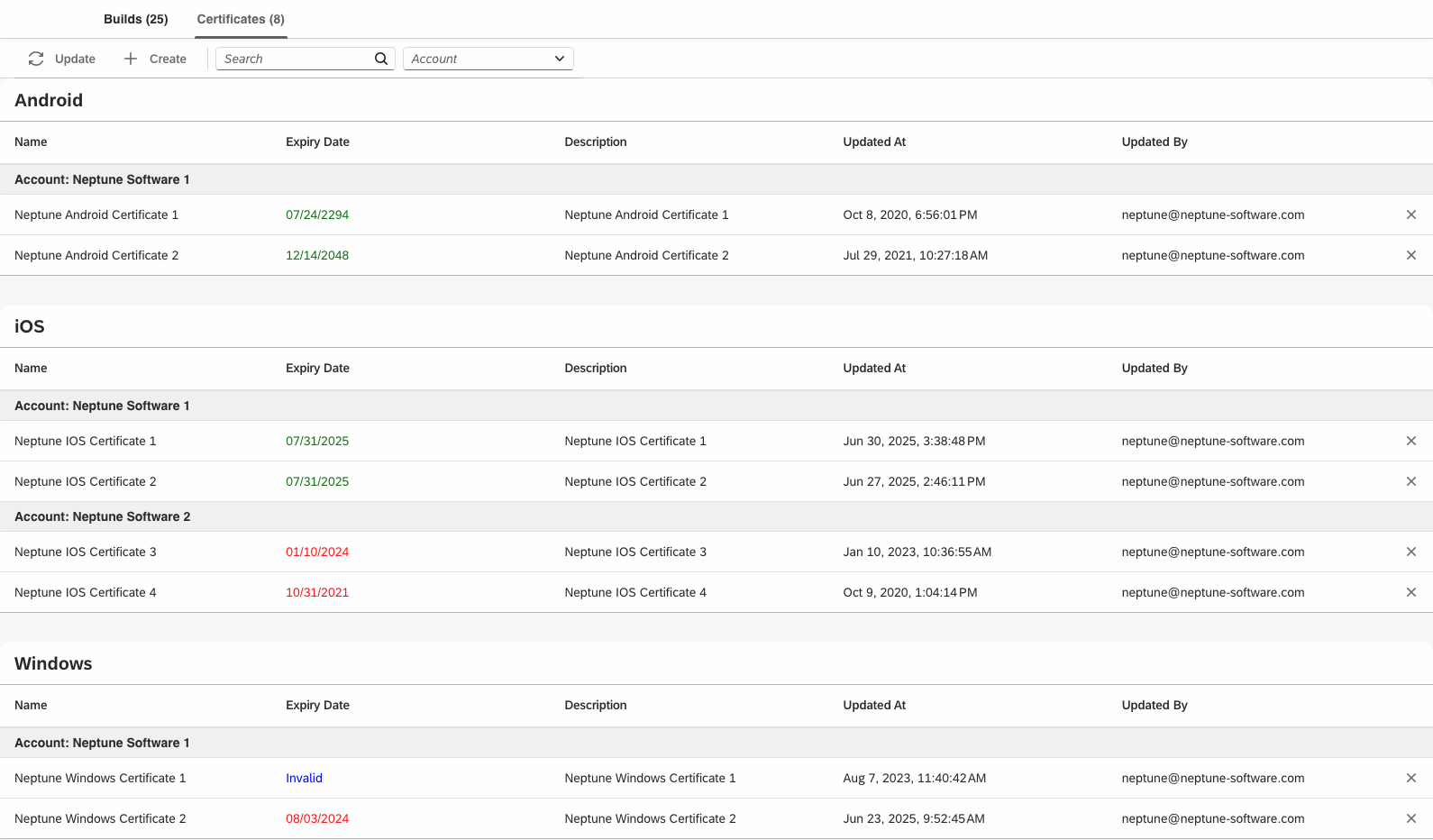Image resolution: width=1433 pixels, height=840 pixels.
Task: Click the Windows section heading
Action: [x=53, y=663]
